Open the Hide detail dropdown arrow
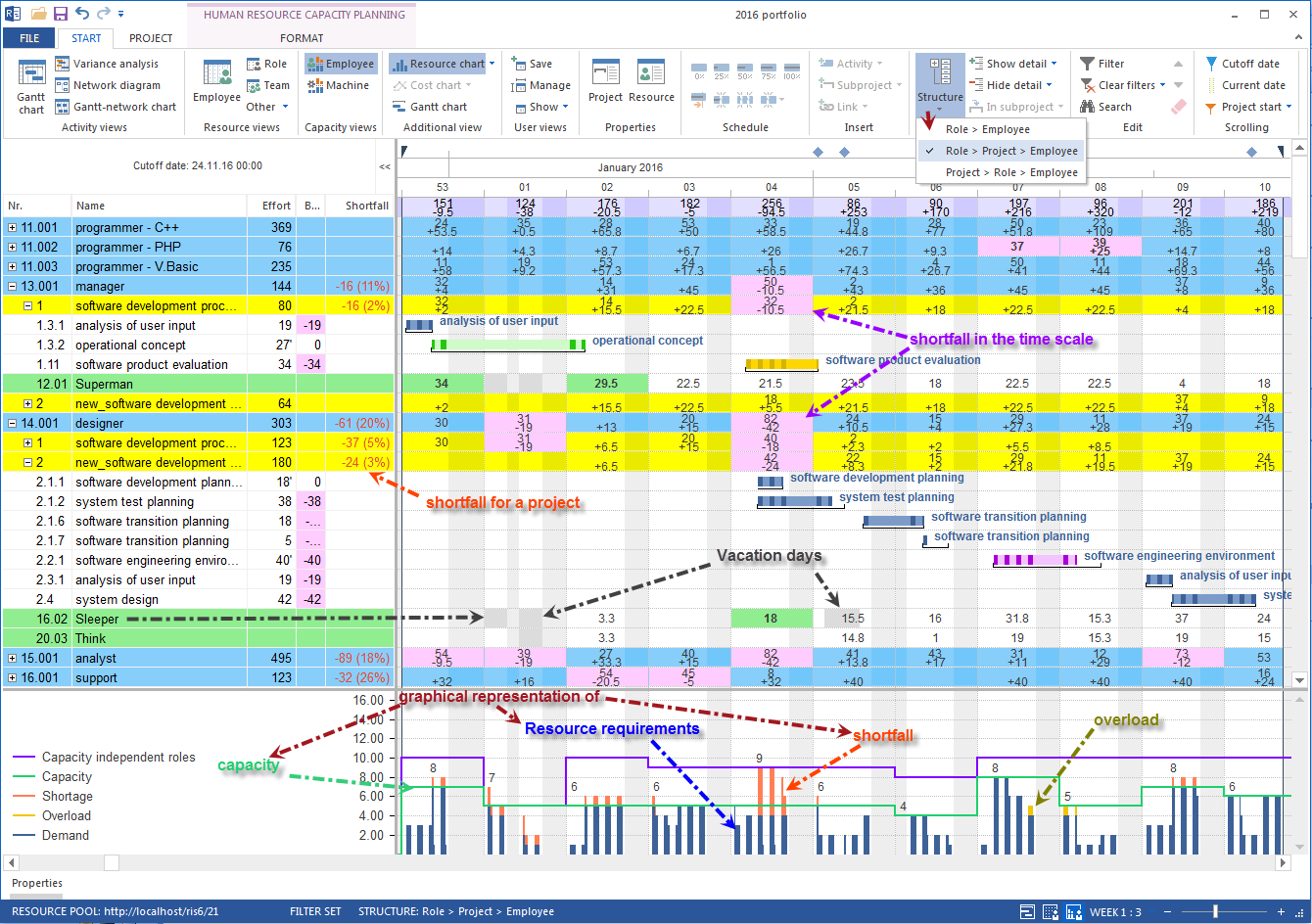This screenshot has width=1312, height=924. (1049, 85)
